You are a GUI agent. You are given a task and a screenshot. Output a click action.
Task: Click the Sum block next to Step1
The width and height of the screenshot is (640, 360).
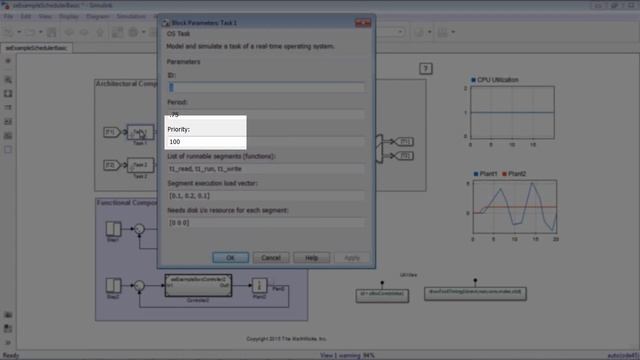point(139,229)
